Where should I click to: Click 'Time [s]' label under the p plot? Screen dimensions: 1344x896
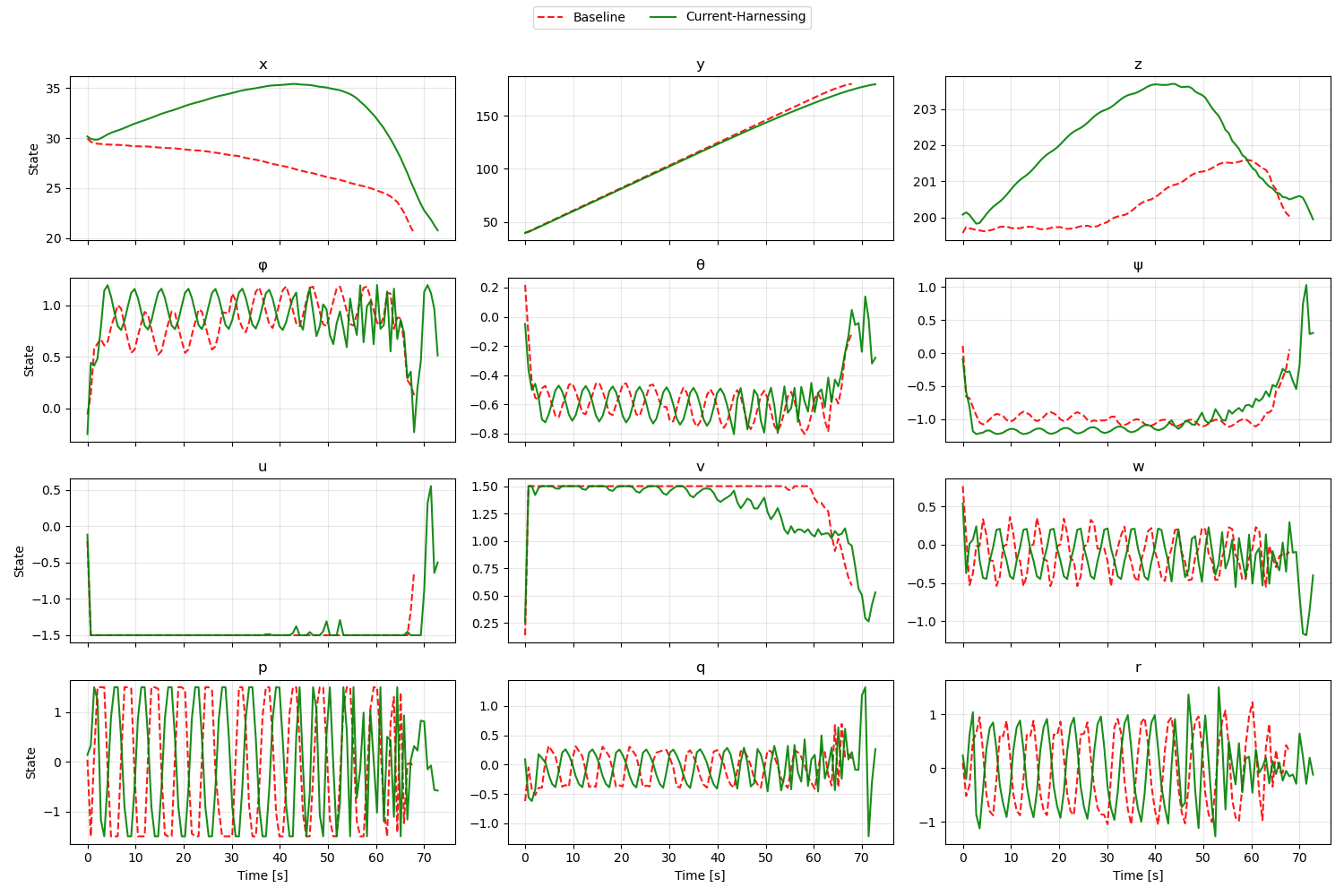[263, 875]
